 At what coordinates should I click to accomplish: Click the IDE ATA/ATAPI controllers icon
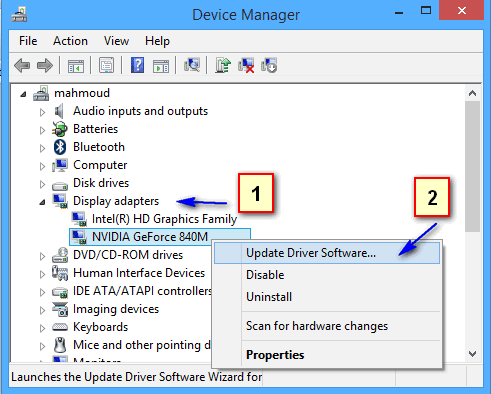tap(60, 292)
